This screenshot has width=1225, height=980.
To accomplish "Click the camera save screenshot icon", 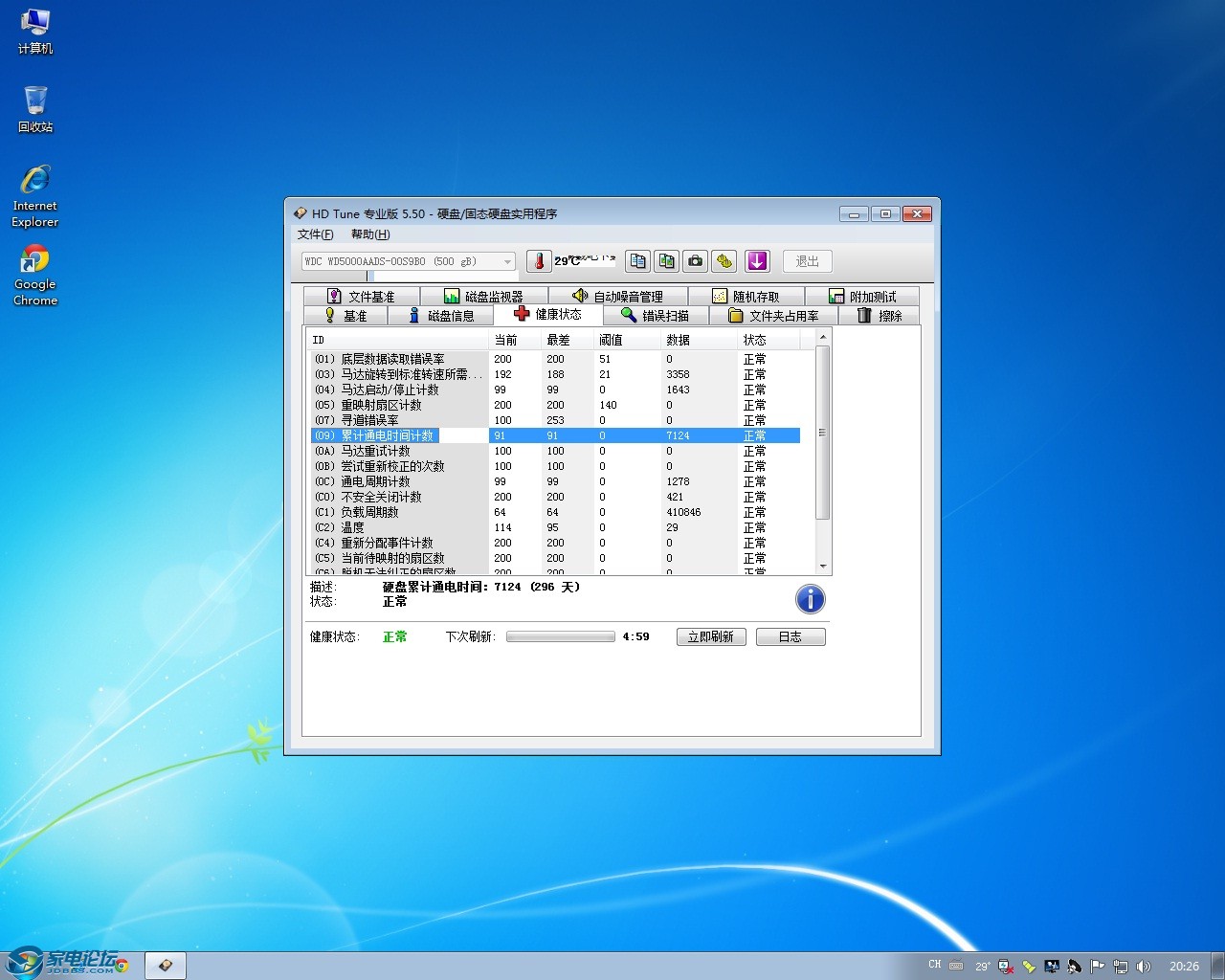I will tap(696, 261).
